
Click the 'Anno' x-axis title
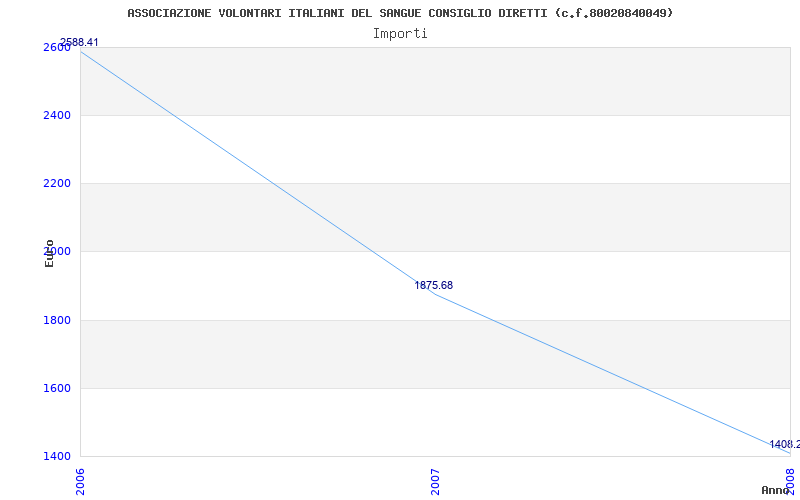coord(775,490)
